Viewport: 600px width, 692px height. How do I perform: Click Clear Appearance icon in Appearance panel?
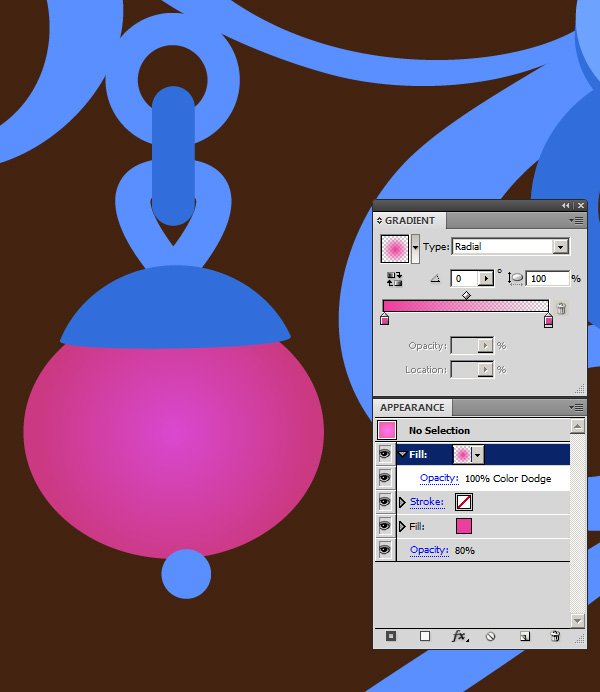coord(491,636)
